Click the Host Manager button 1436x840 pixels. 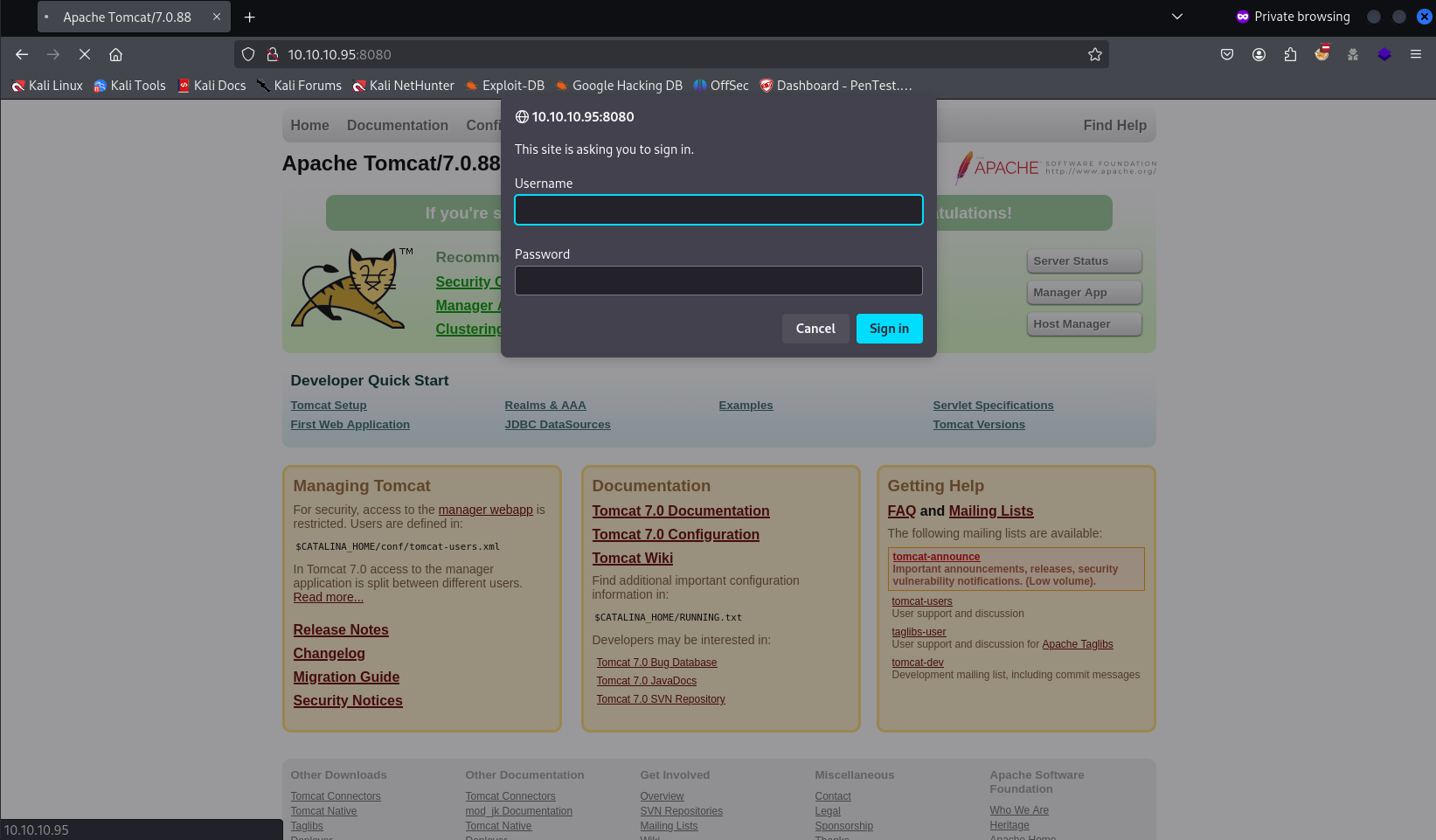pyautogui.click(x=1084, y=323)
